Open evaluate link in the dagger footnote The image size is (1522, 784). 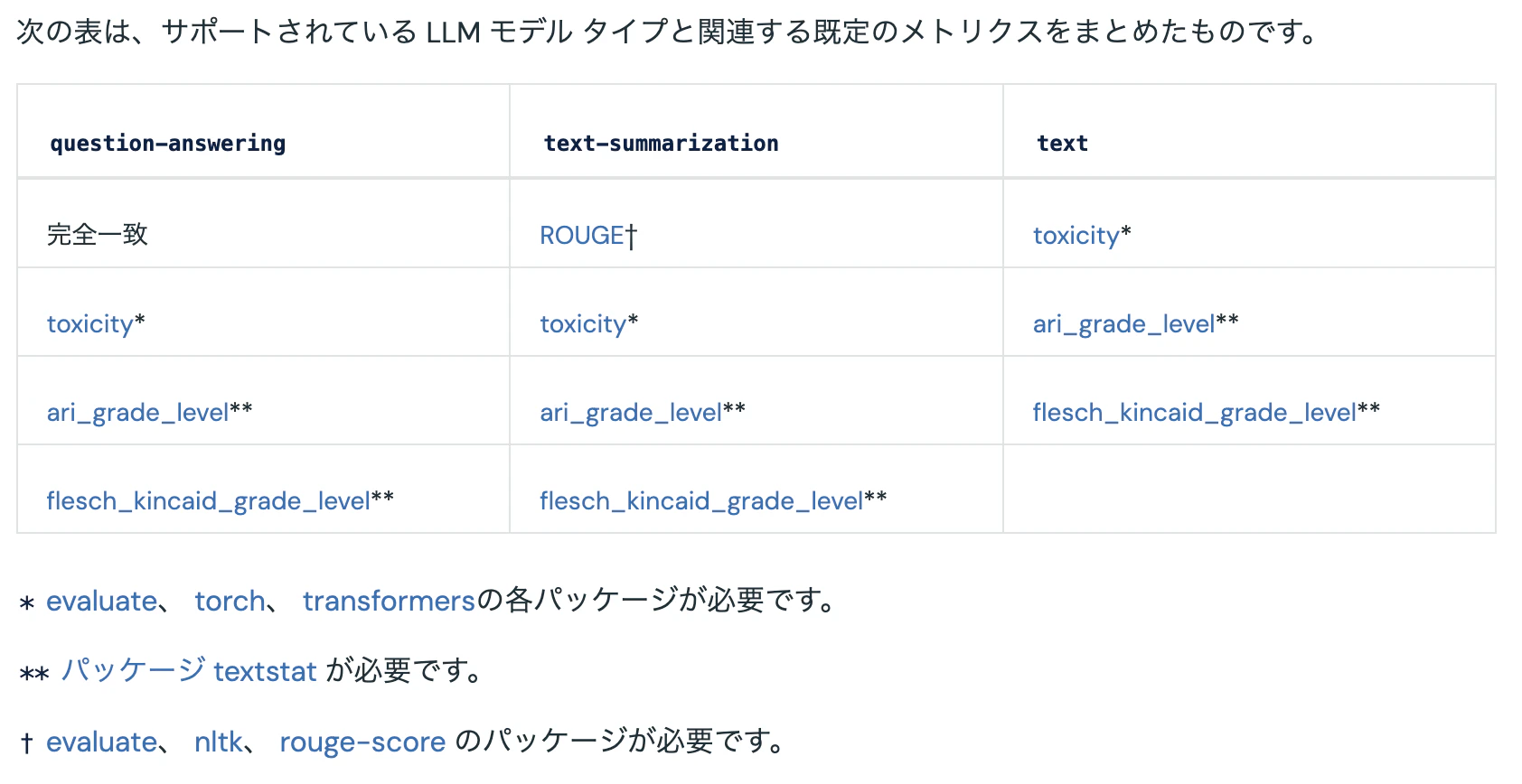click(102, 742)
